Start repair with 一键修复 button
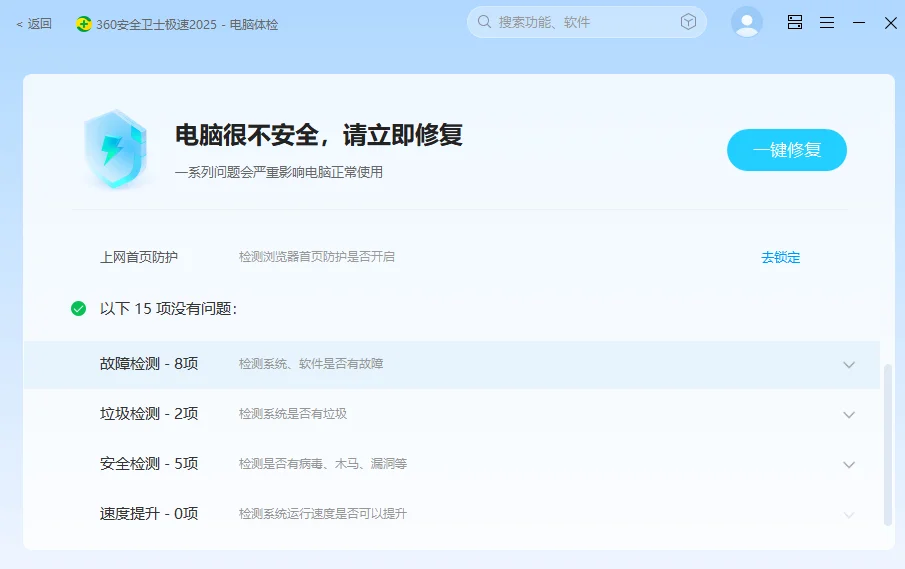The width and height of the screenshot is (905, 569). [x=787, y=150]
